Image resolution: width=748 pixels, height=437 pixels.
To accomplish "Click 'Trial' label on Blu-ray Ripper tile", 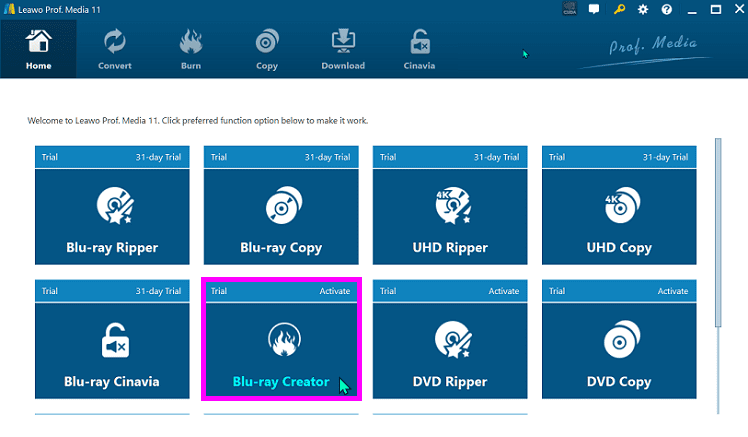I will (x=50, y=157).
